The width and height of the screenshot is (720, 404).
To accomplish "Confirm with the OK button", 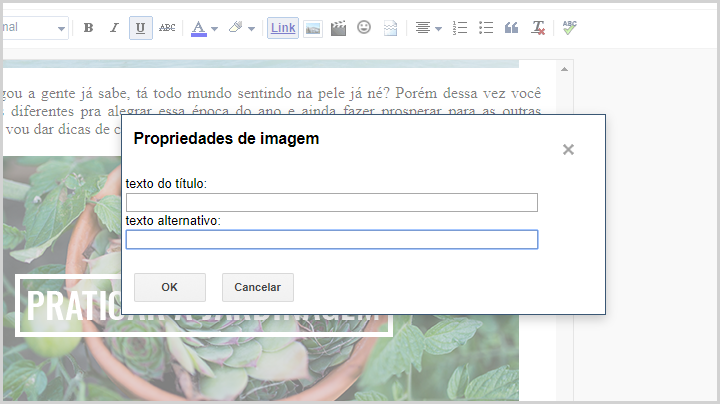I will (170, 287).
